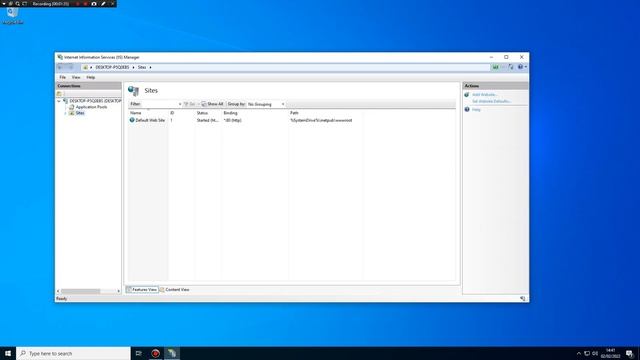The width and height of the screenshot is (640, 360).
Task: Show hidden system tray icons
Action: (x=578, y=353)
